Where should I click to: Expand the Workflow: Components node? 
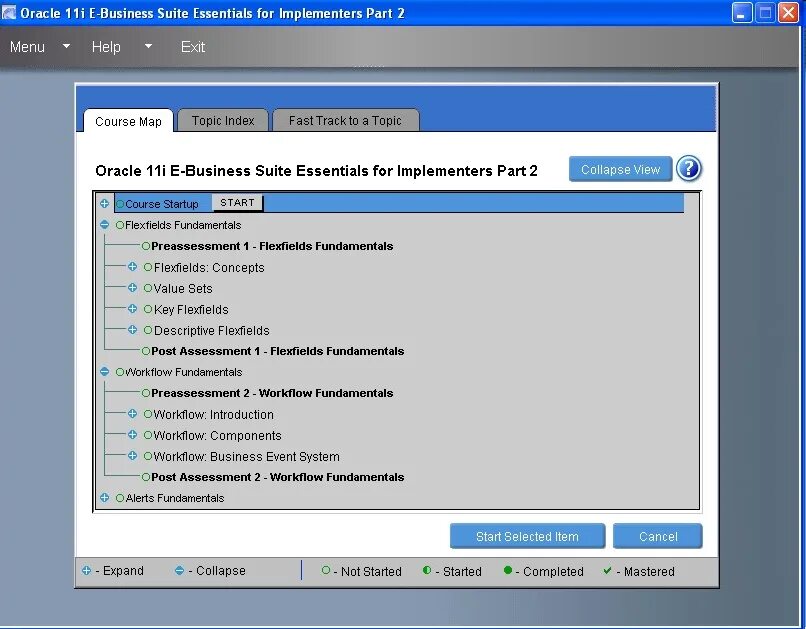[x=133, y=435]
